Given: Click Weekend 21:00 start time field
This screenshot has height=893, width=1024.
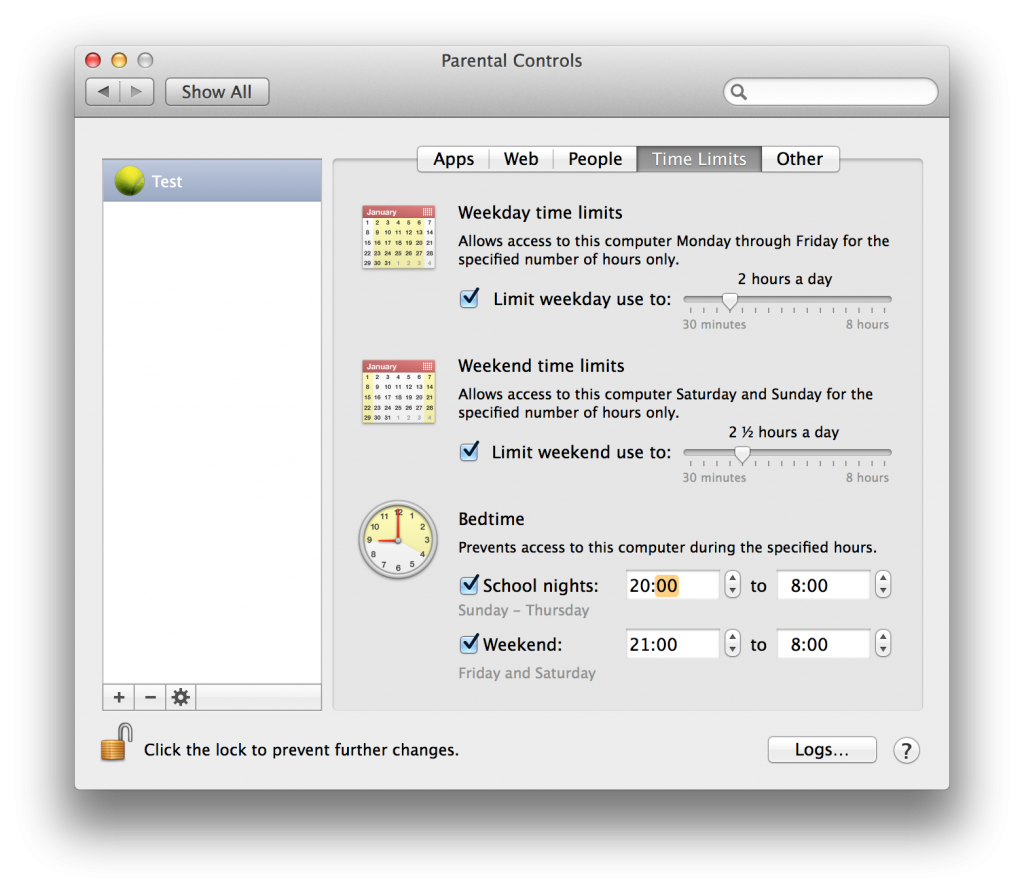Looking at the screenshot, I should click(672, 644).
